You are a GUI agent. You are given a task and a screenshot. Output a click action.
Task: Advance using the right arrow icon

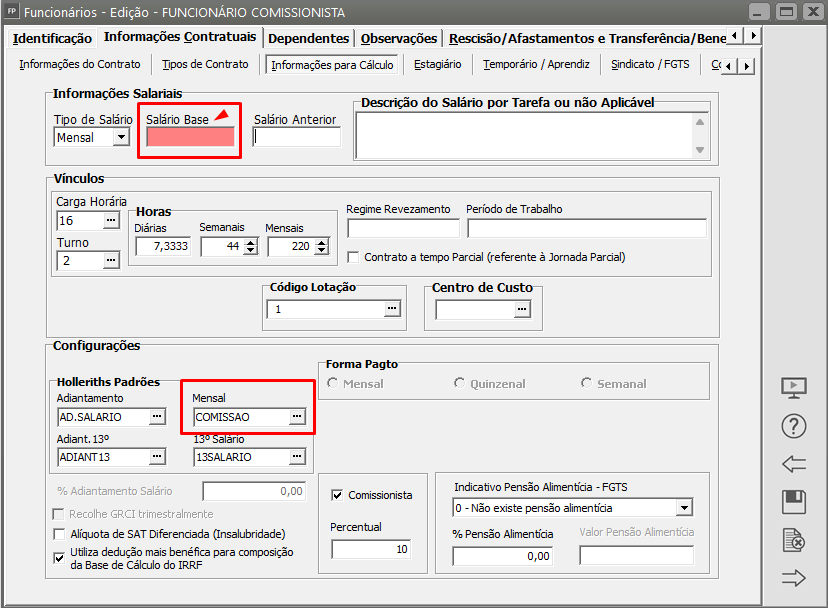(793, 578)
